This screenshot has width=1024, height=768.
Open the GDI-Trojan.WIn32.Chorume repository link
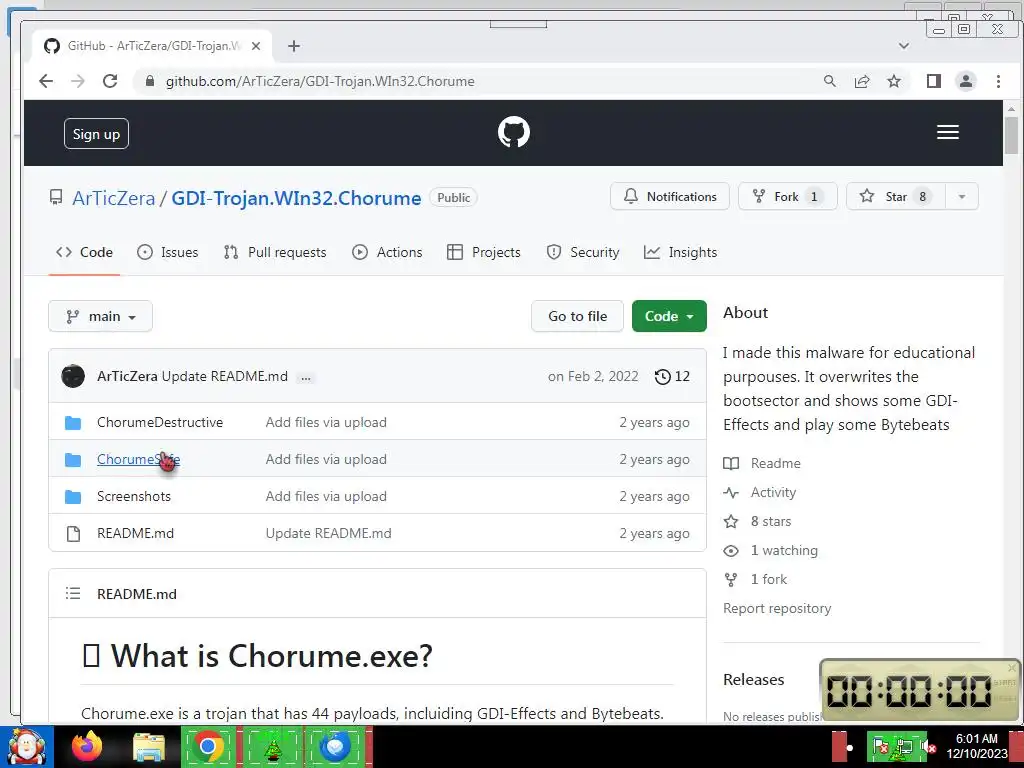(296, 198)
